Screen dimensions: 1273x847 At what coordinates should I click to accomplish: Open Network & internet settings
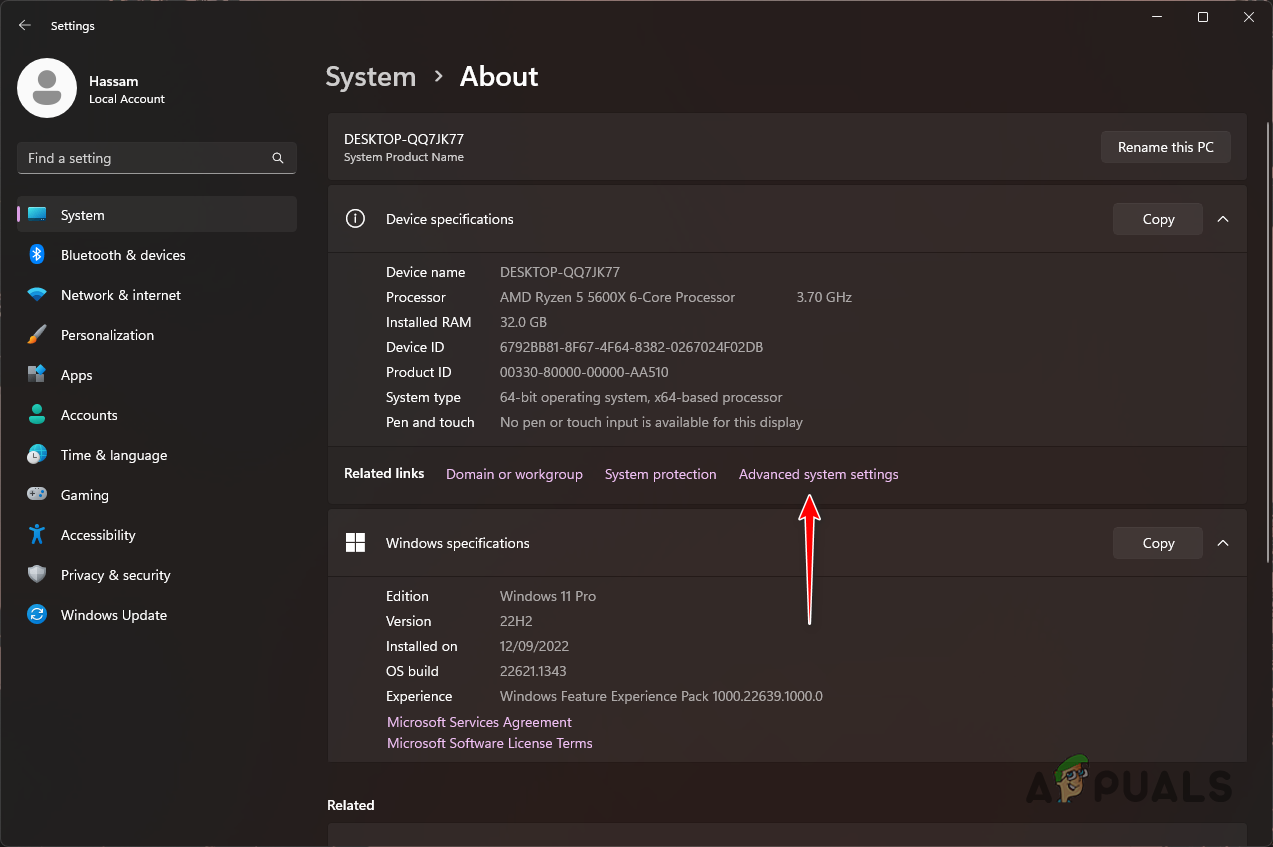tap(120, 295)
